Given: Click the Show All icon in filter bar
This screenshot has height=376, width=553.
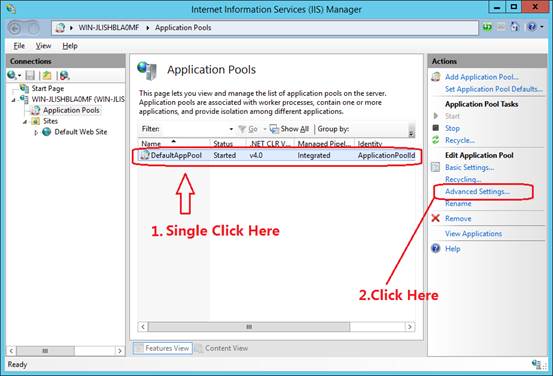Looking at the screenshot, I should tap(274, 129).
